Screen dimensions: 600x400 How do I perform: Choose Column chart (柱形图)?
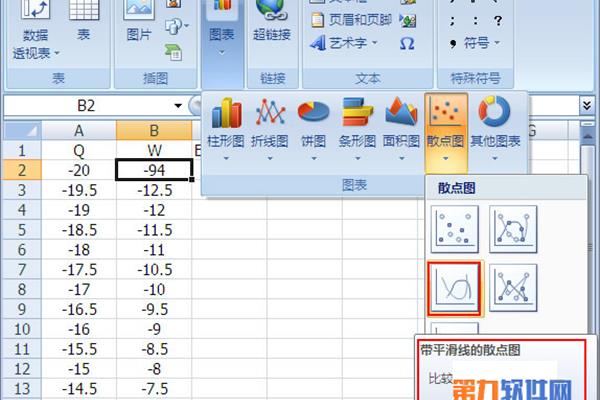(226, 129)
